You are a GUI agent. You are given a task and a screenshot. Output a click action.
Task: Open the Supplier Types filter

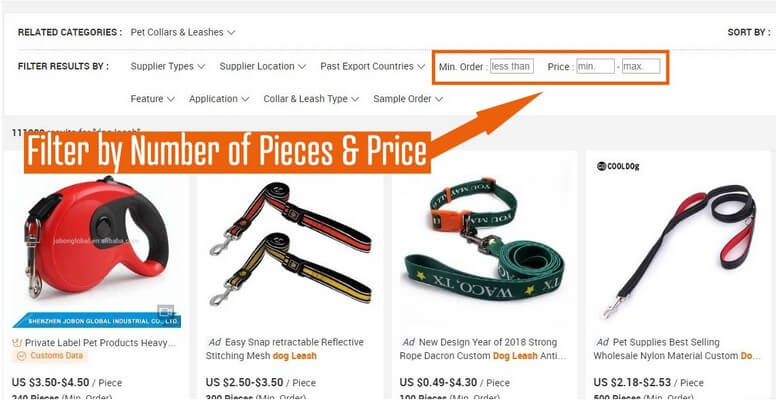pos(168,66)
